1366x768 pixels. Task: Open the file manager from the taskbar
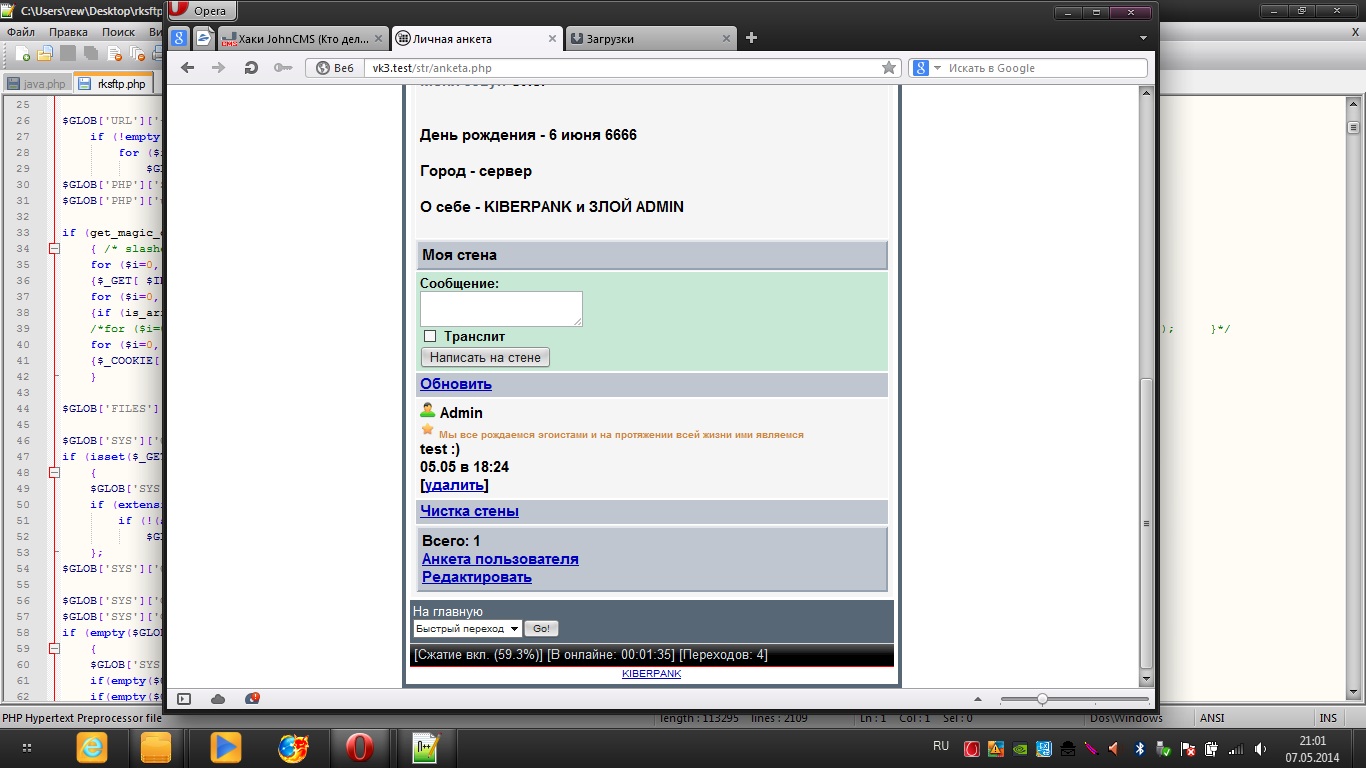pyautogui.click(x=157, y=747)
